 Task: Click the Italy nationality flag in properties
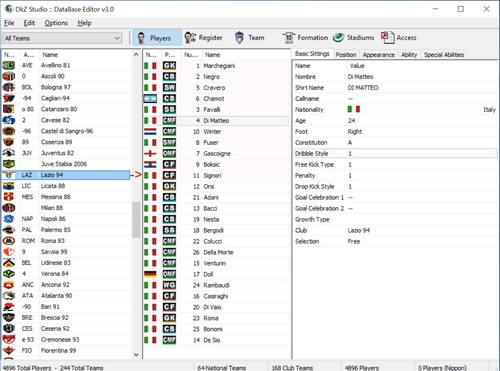354,109
